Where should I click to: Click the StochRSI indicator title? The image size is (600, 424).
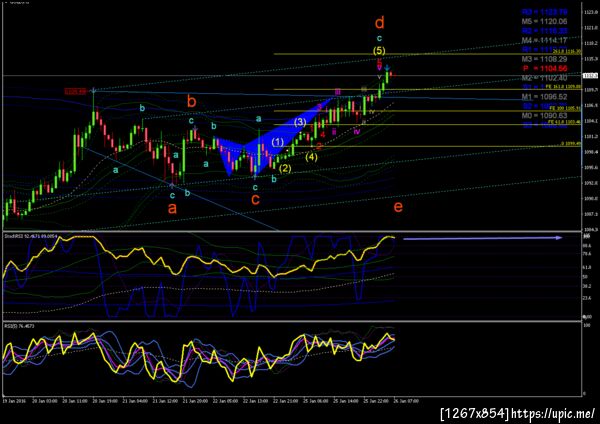[x=31, y=236]
